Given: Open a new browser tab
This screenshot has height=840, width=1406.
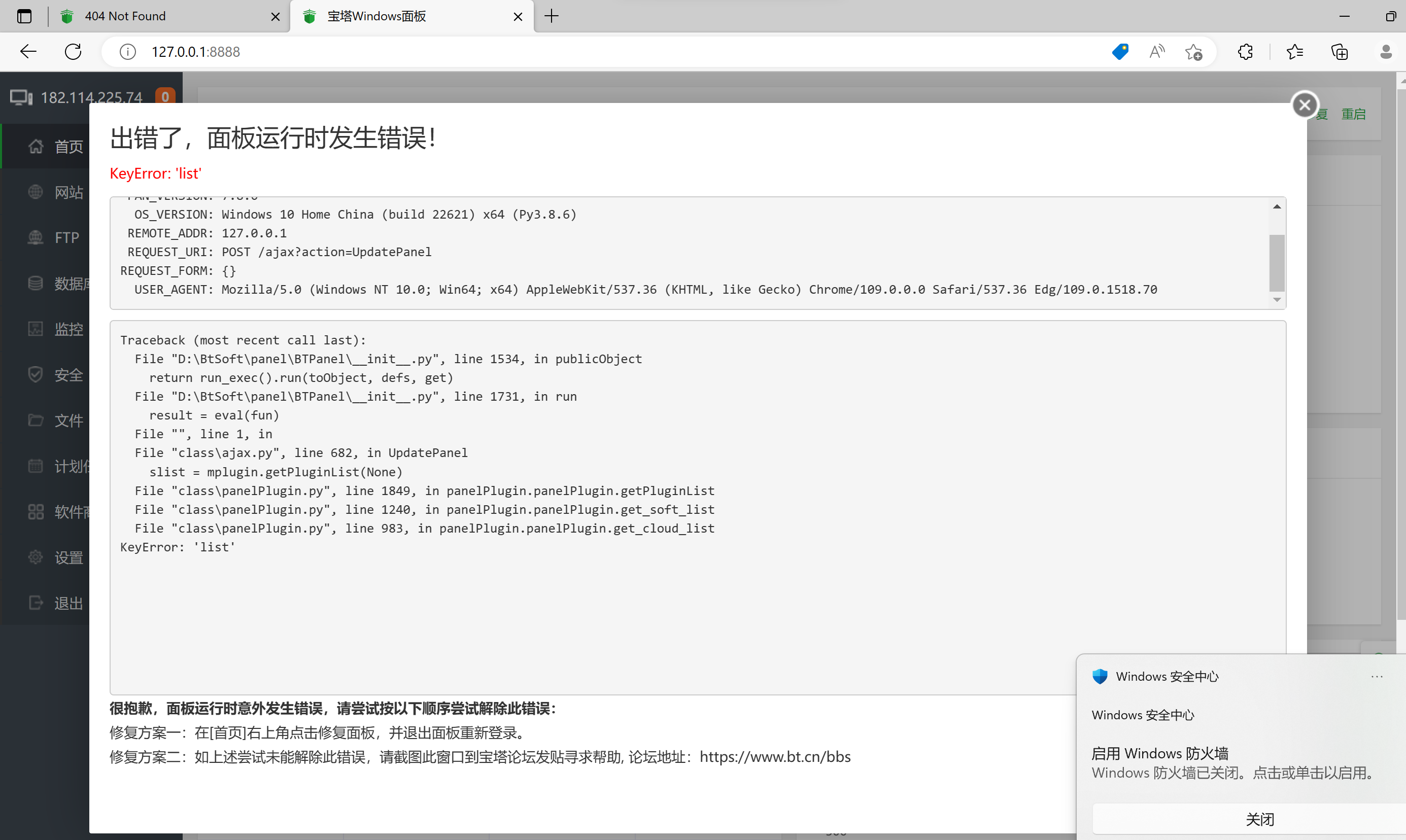Looking at the screenshot, I should click(x=552, y=16).
